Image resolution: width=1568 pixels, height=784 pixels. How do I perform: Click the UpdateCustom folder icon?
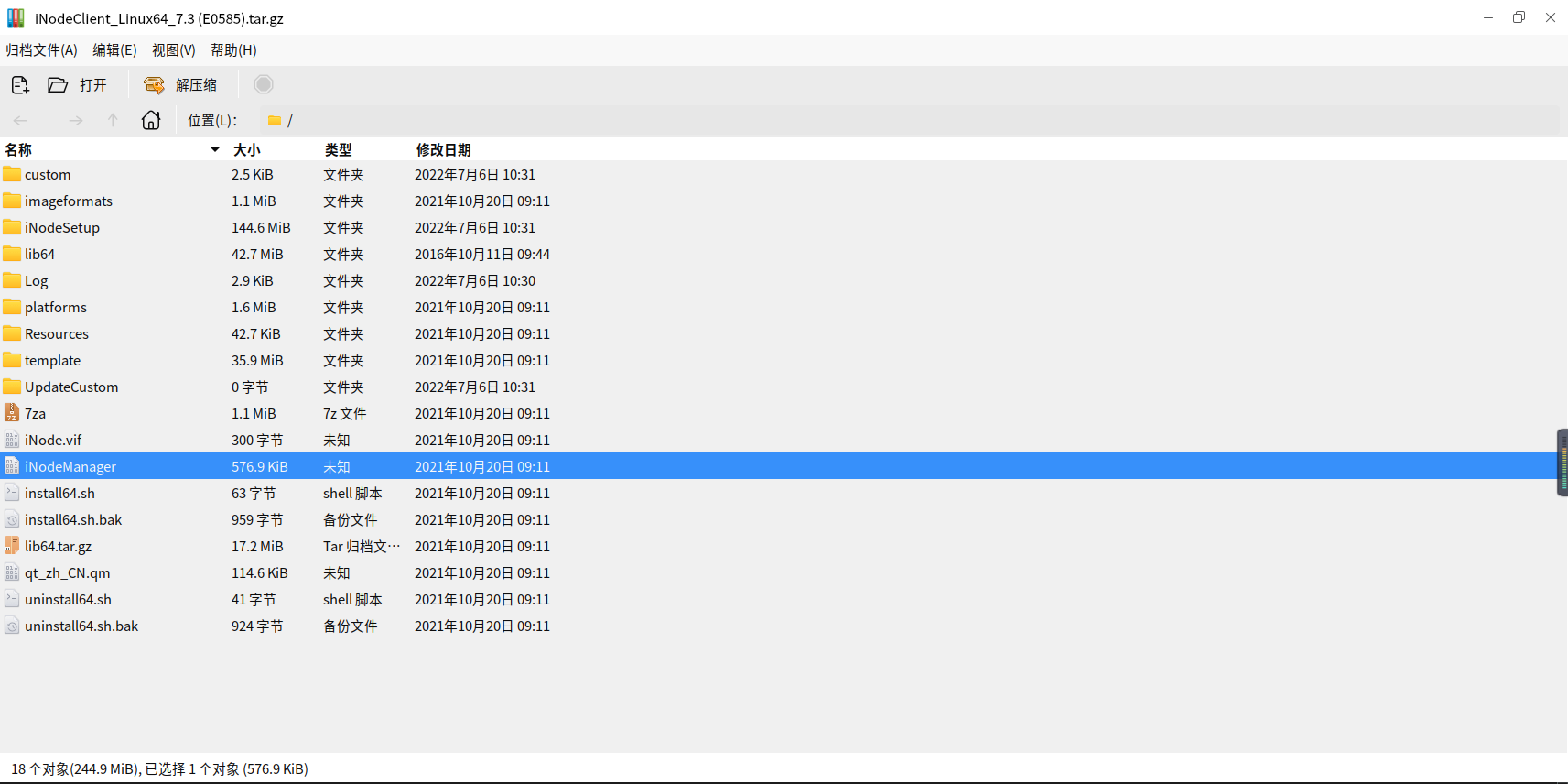(x=12, y=387)
